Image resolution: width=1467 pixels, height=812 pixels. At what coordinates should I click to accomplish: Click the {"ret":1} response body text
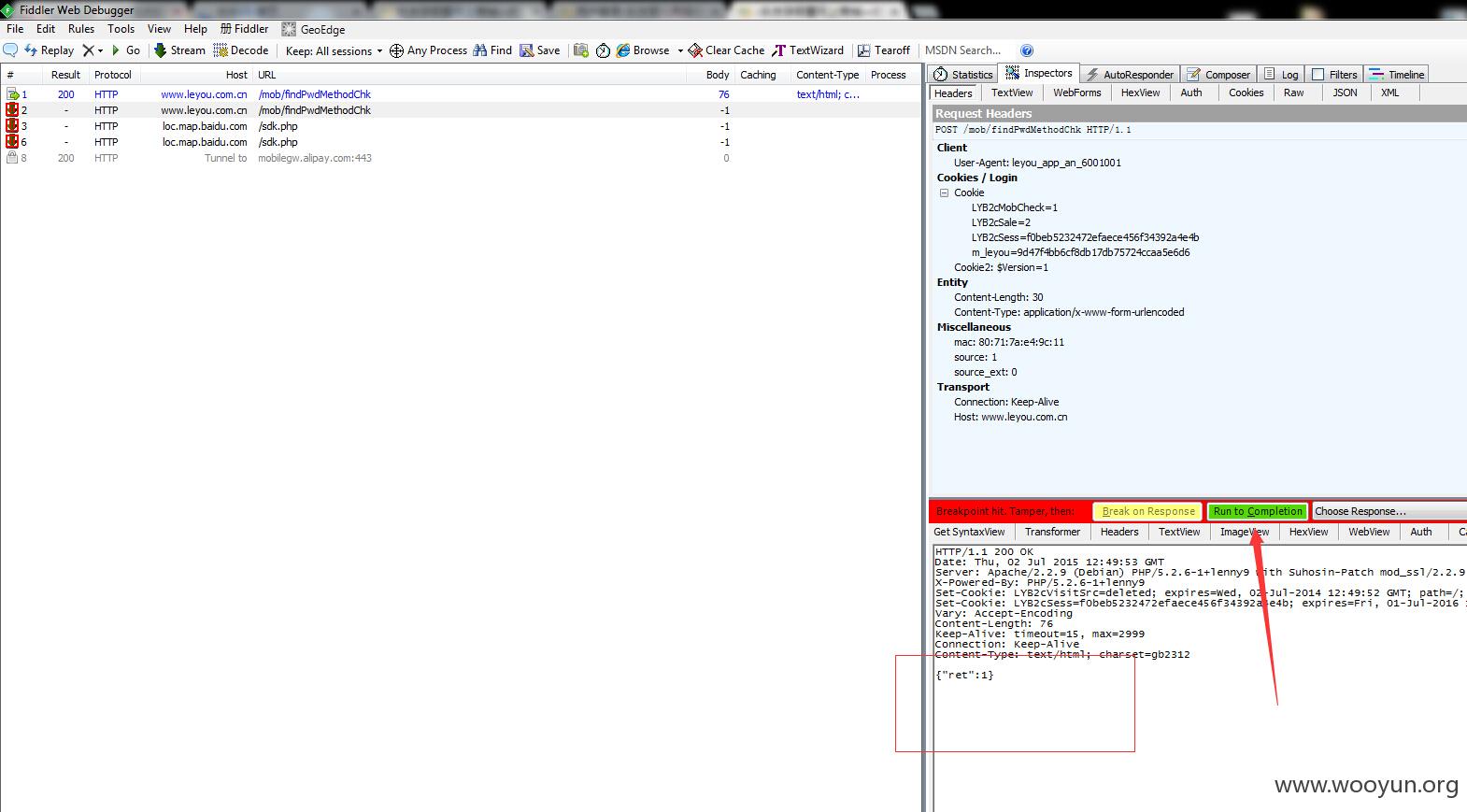[964, 675]
